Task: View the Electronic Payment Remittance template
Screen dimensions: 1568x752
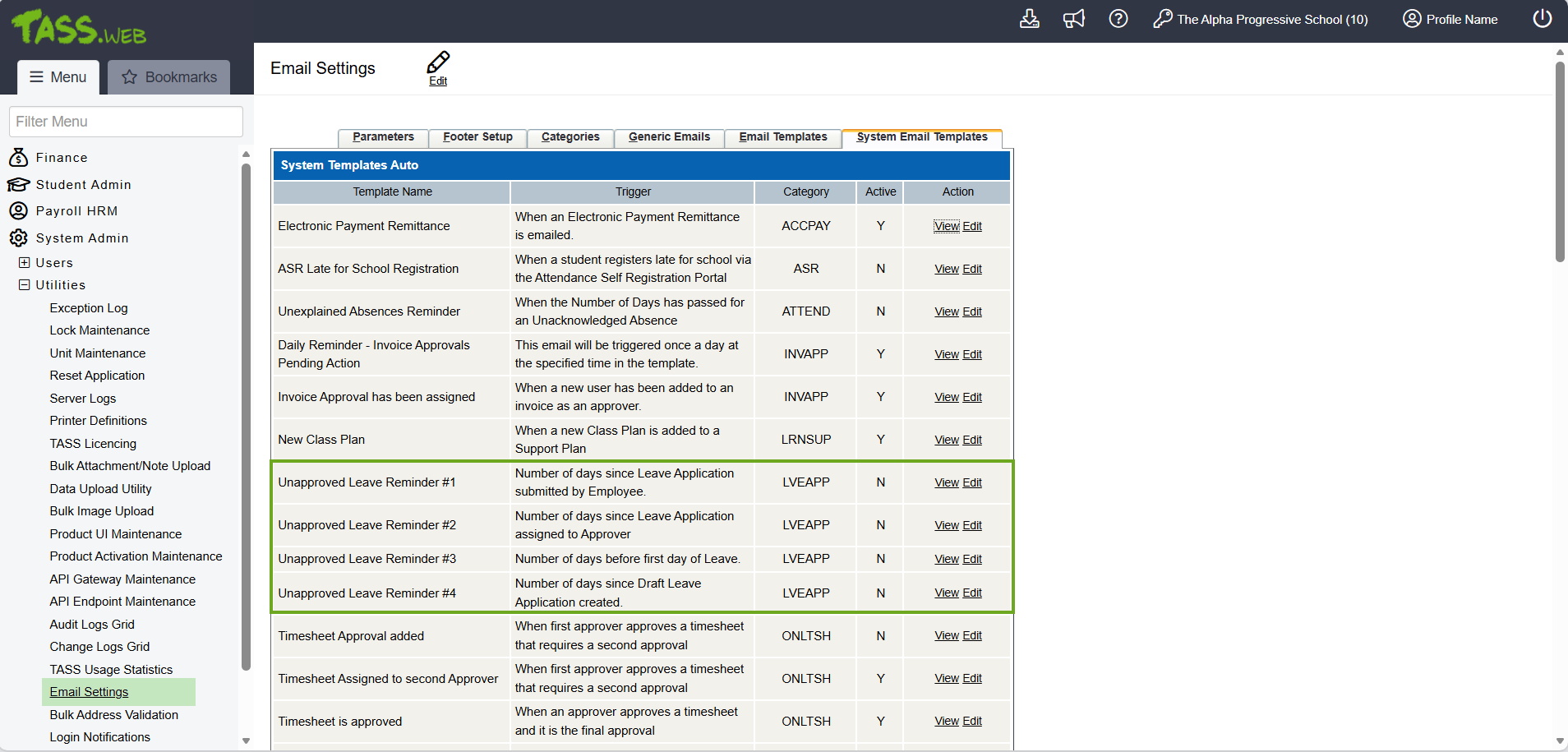Action: pos(946,226)
